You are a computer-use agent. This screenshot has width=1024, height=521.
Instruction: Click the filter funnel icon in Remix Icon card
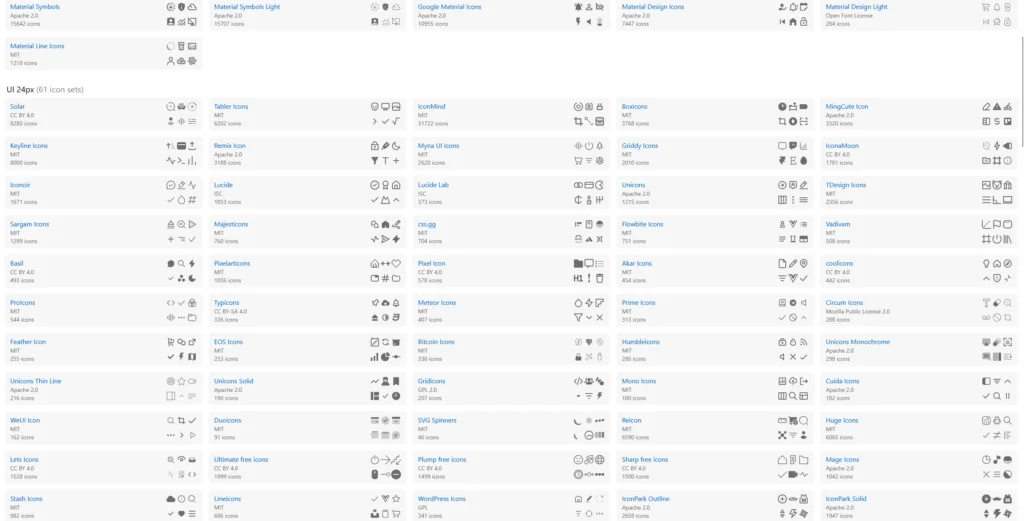pos(375,161)
